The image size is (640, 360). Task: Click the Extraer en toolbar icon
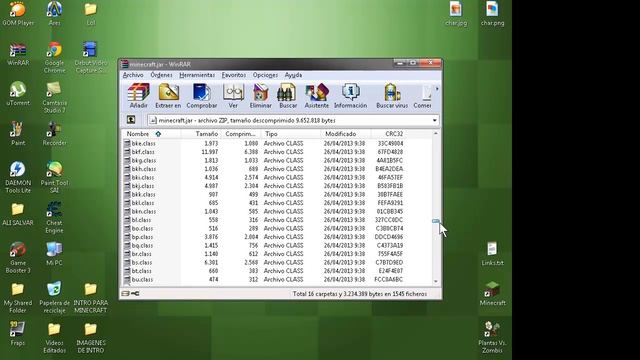[x=168, y=96]
